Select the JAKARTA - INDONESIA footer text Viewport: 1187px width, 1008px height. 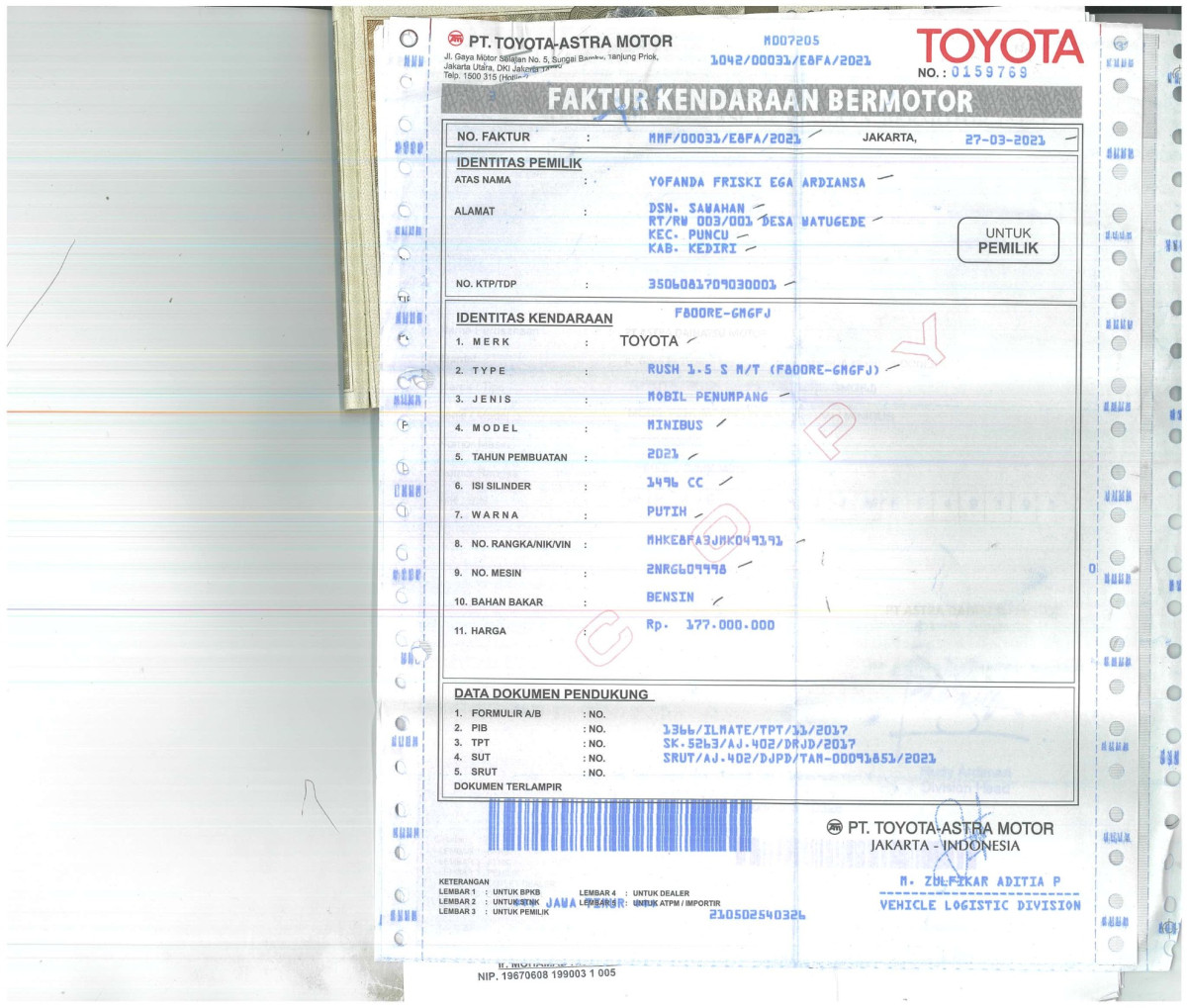pos(945,846)
